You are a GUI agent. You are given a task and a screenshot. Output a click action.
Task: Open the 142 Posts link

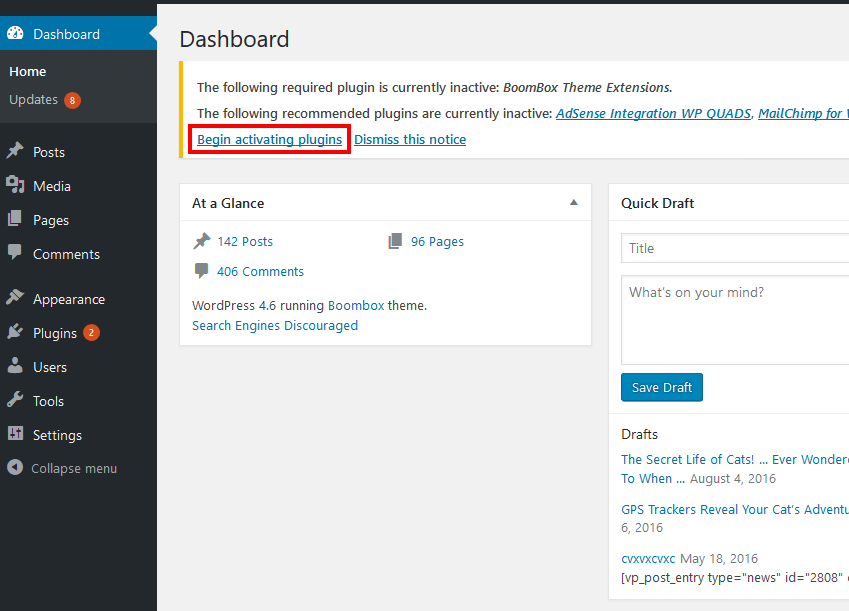coord(245,242)
